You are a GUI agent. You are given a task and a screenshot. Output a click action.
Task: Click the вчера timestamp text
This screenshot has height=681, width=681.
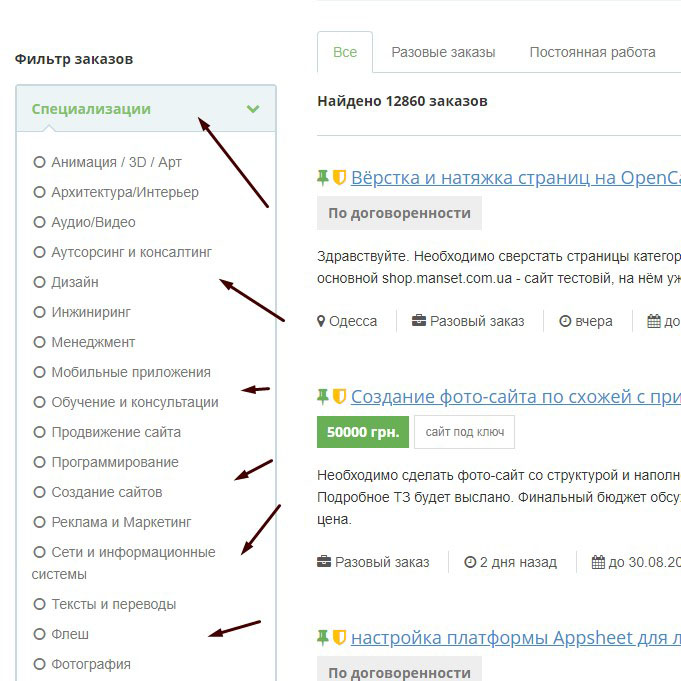point(594,321)
